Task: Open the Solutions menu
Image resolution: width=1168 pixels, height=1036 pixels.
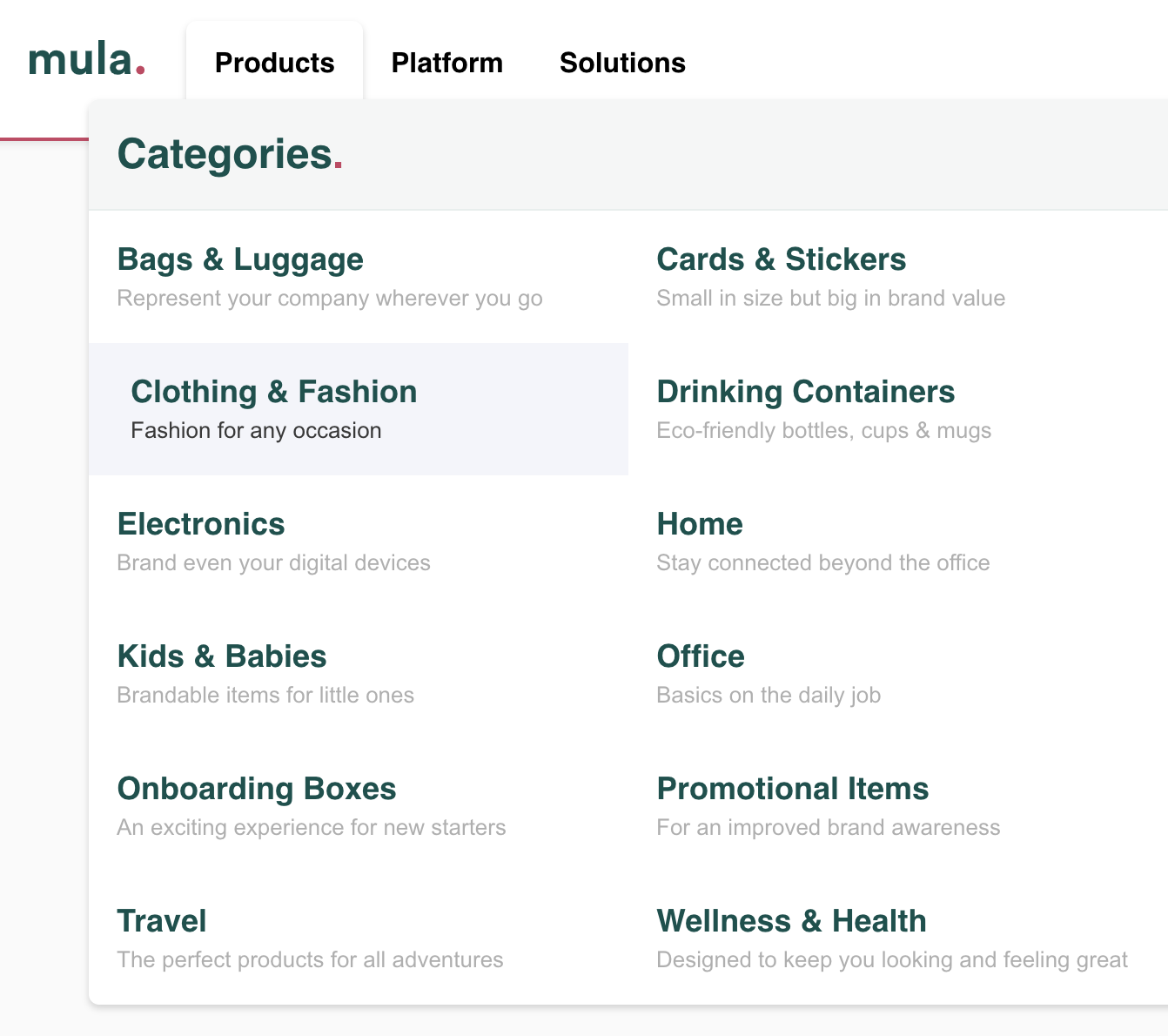Action: click(x=622, y=63)
